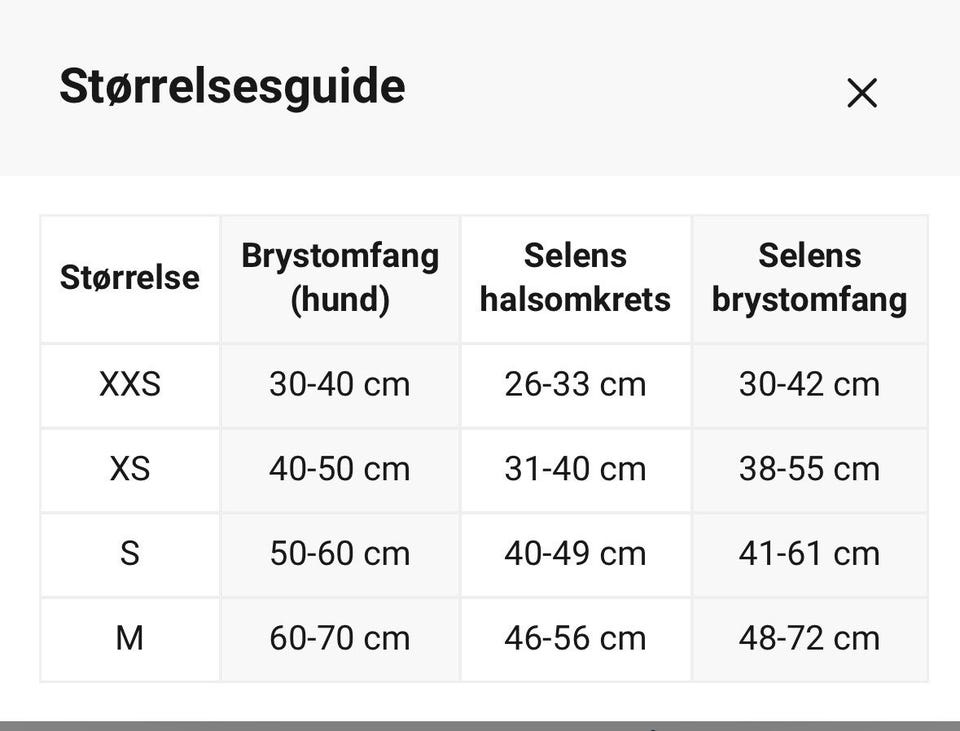
Task: Select the 30-40 cm chest cell
Action: [340, 386]
